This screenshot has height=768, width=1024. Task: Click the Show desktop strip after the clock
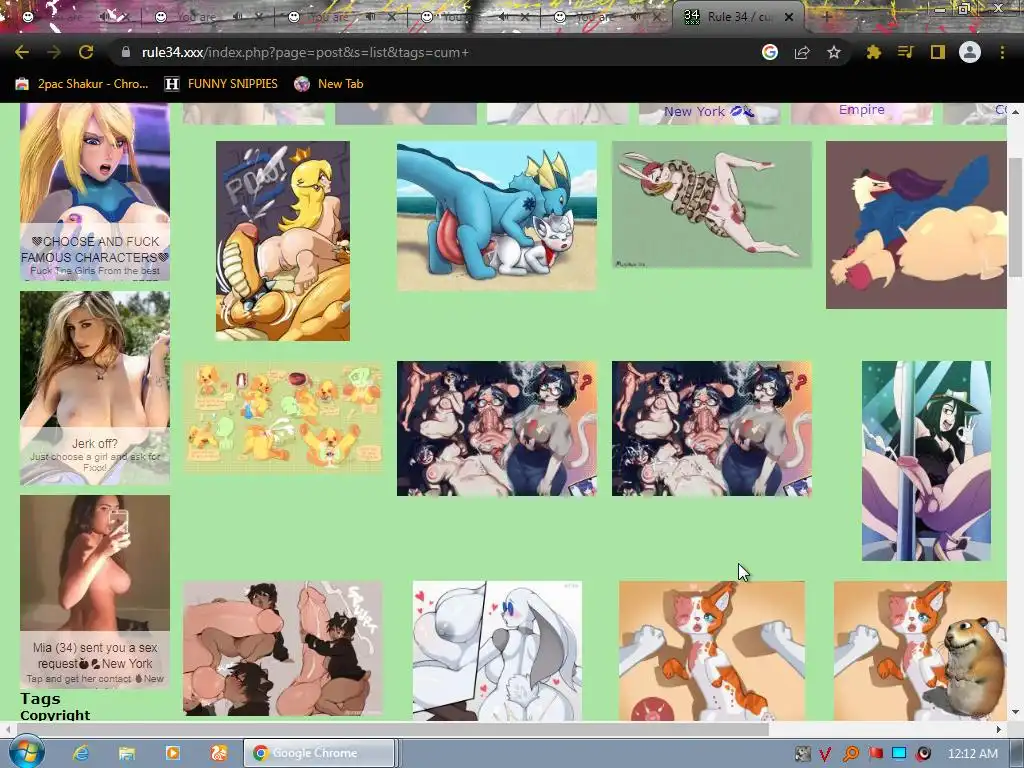coord(1015,754)
